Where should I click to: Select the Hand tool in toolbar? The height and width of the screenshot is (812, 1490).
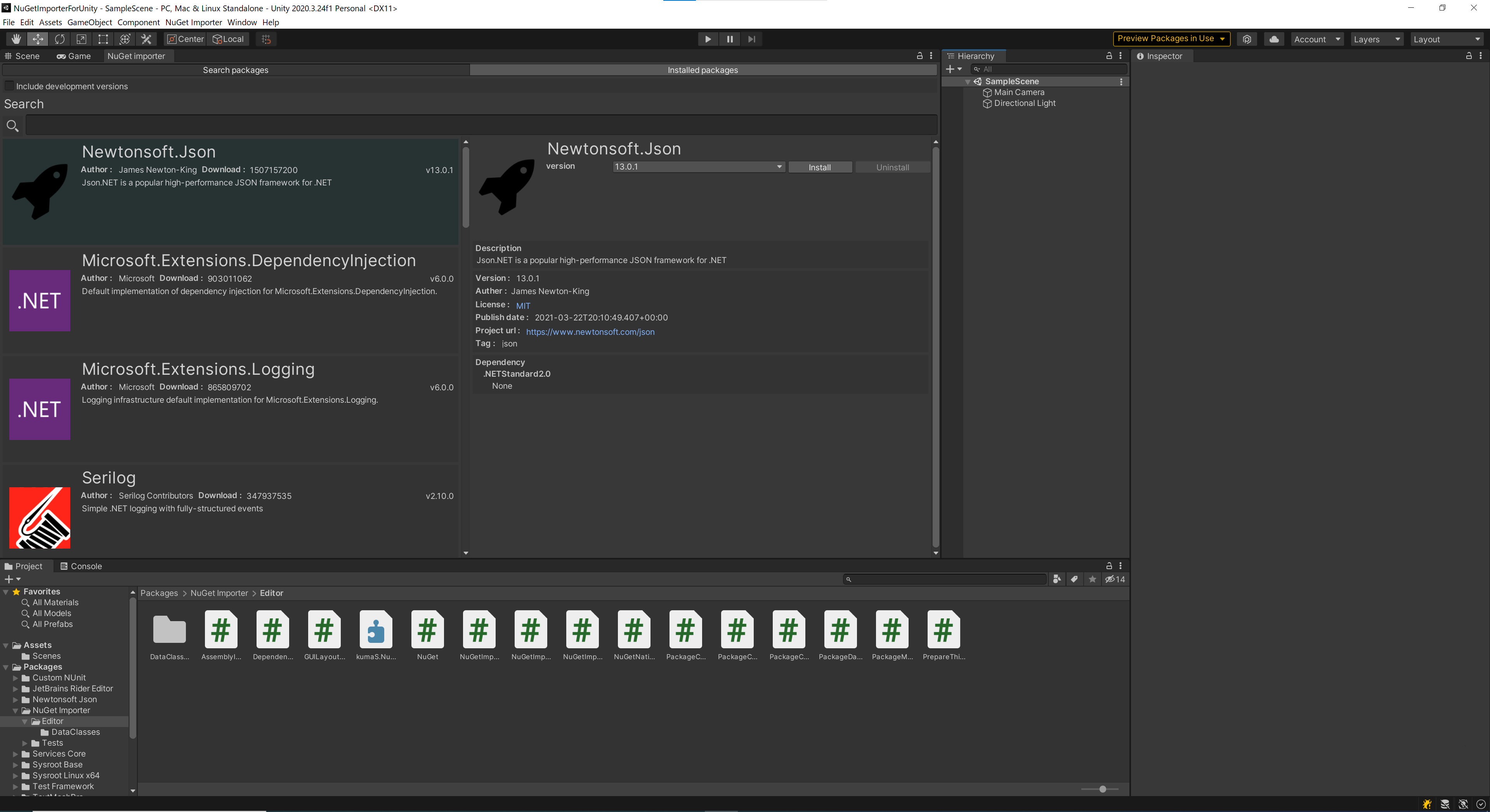(16, 39)
